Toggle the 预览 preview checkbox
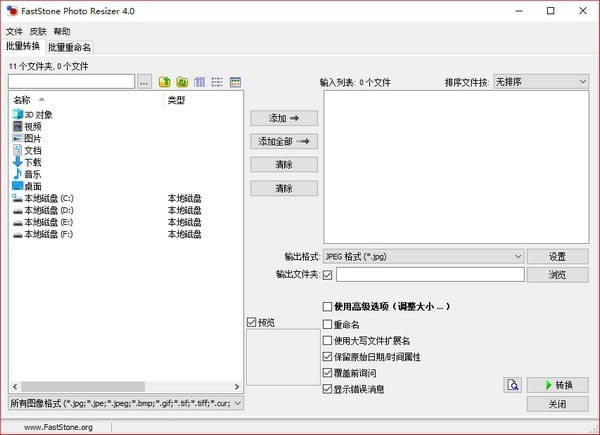 (252, 322)
